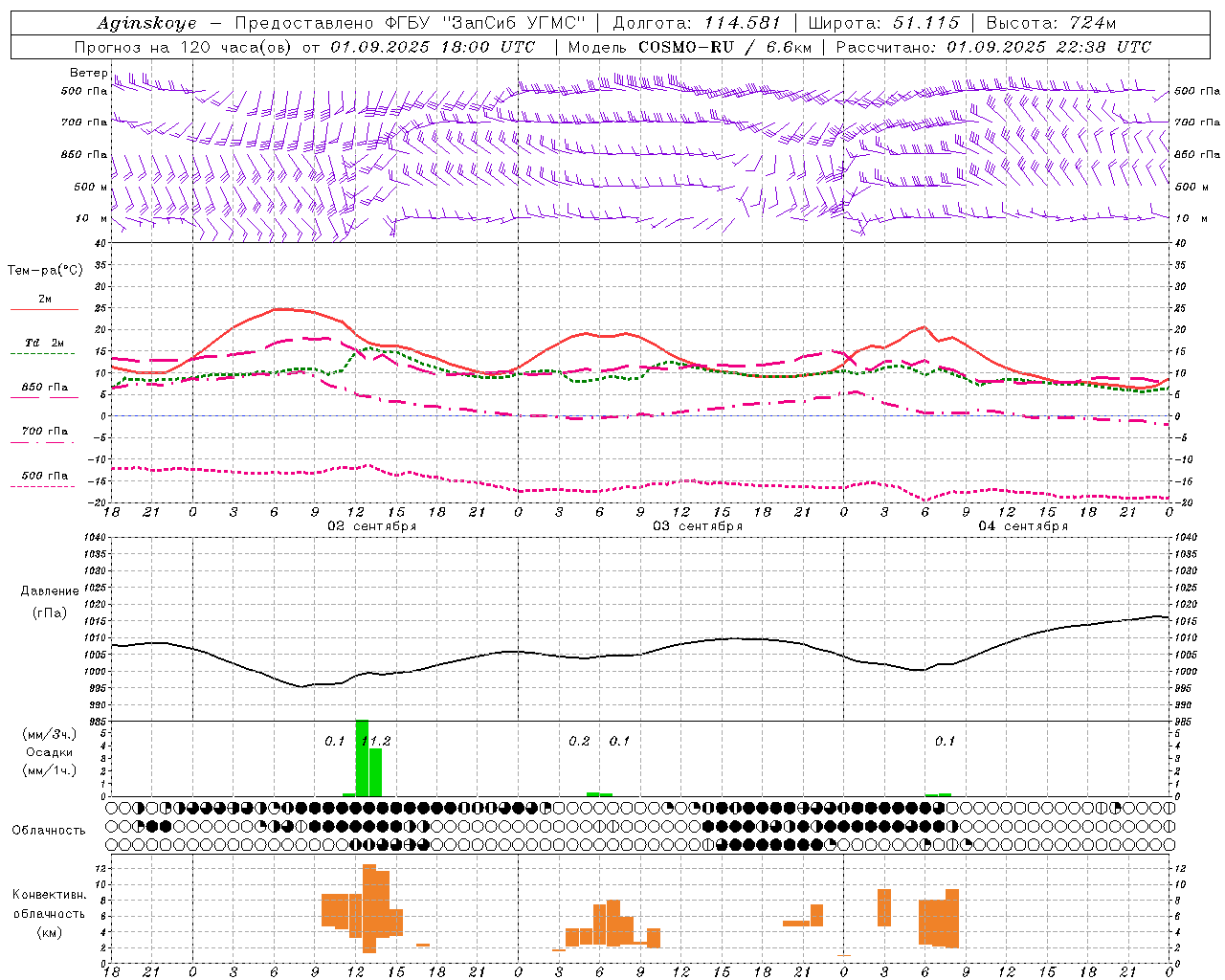Click the model name "COSMO-RU / 6.6км"
The height and width of the screenshot is (980, 1225).
click(x=724, y=47)
